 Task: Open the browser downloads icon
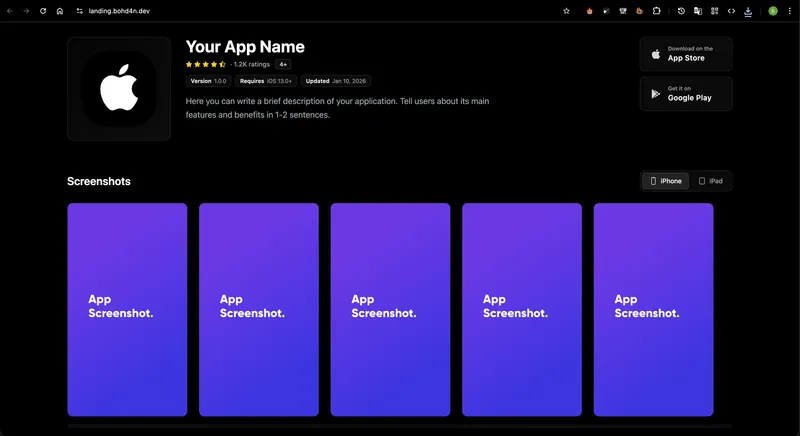click(748, 11)
